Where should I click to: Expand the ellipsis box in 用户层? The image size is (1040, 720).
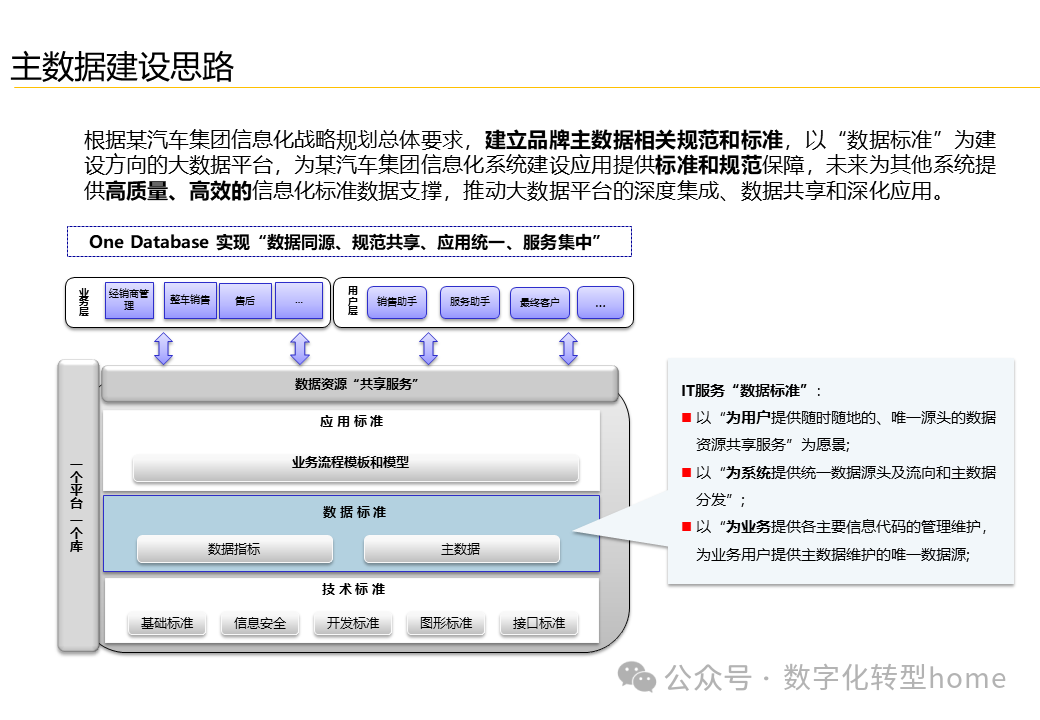click(x=600, y=302)
